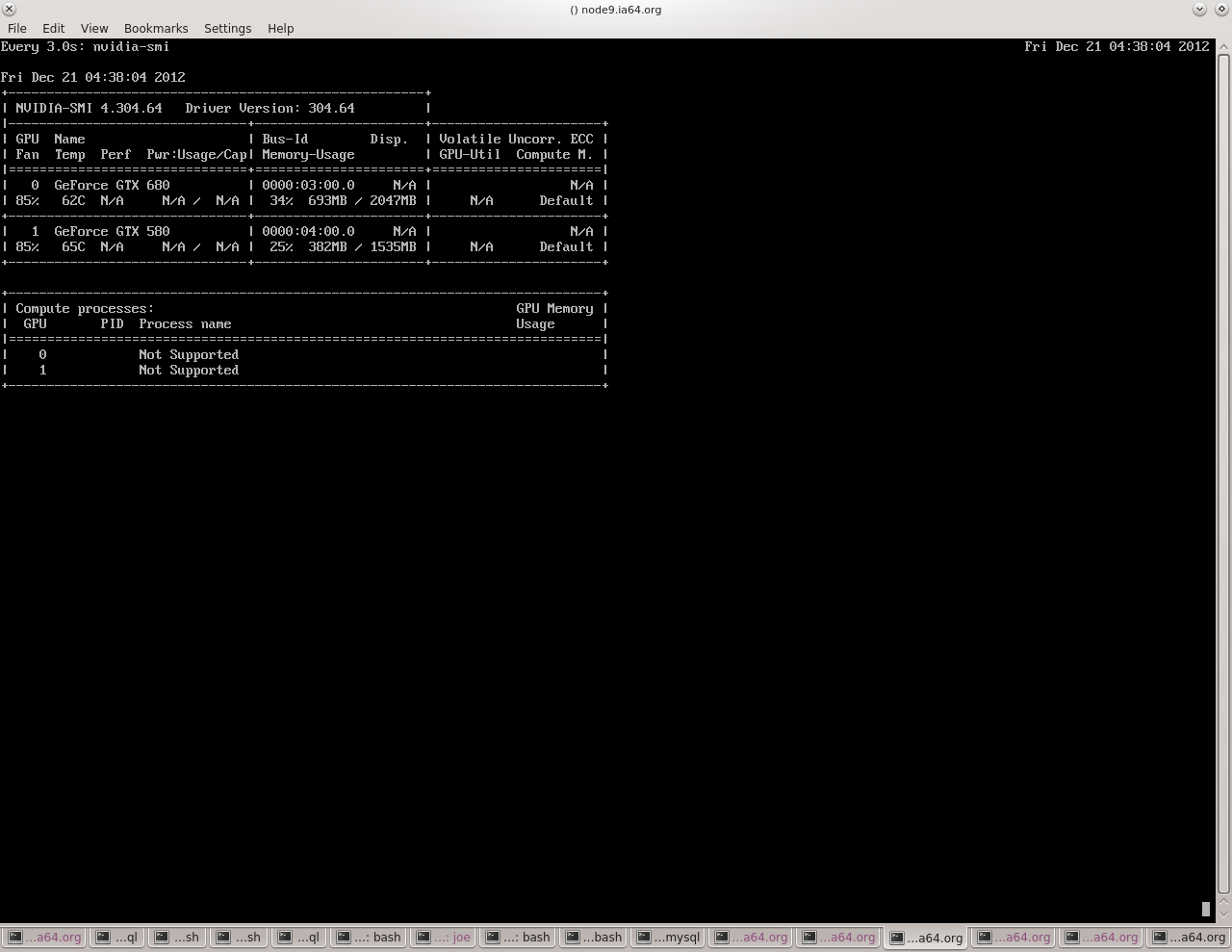
Task: Open the File menu
Action: (x=17, y=29)
